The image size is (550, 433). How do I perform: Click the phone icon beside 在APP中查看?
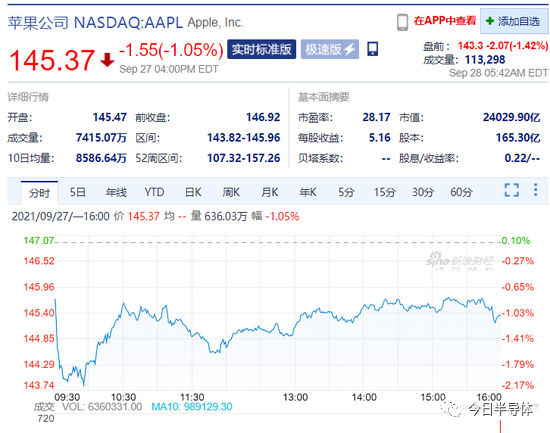point(402,22)
